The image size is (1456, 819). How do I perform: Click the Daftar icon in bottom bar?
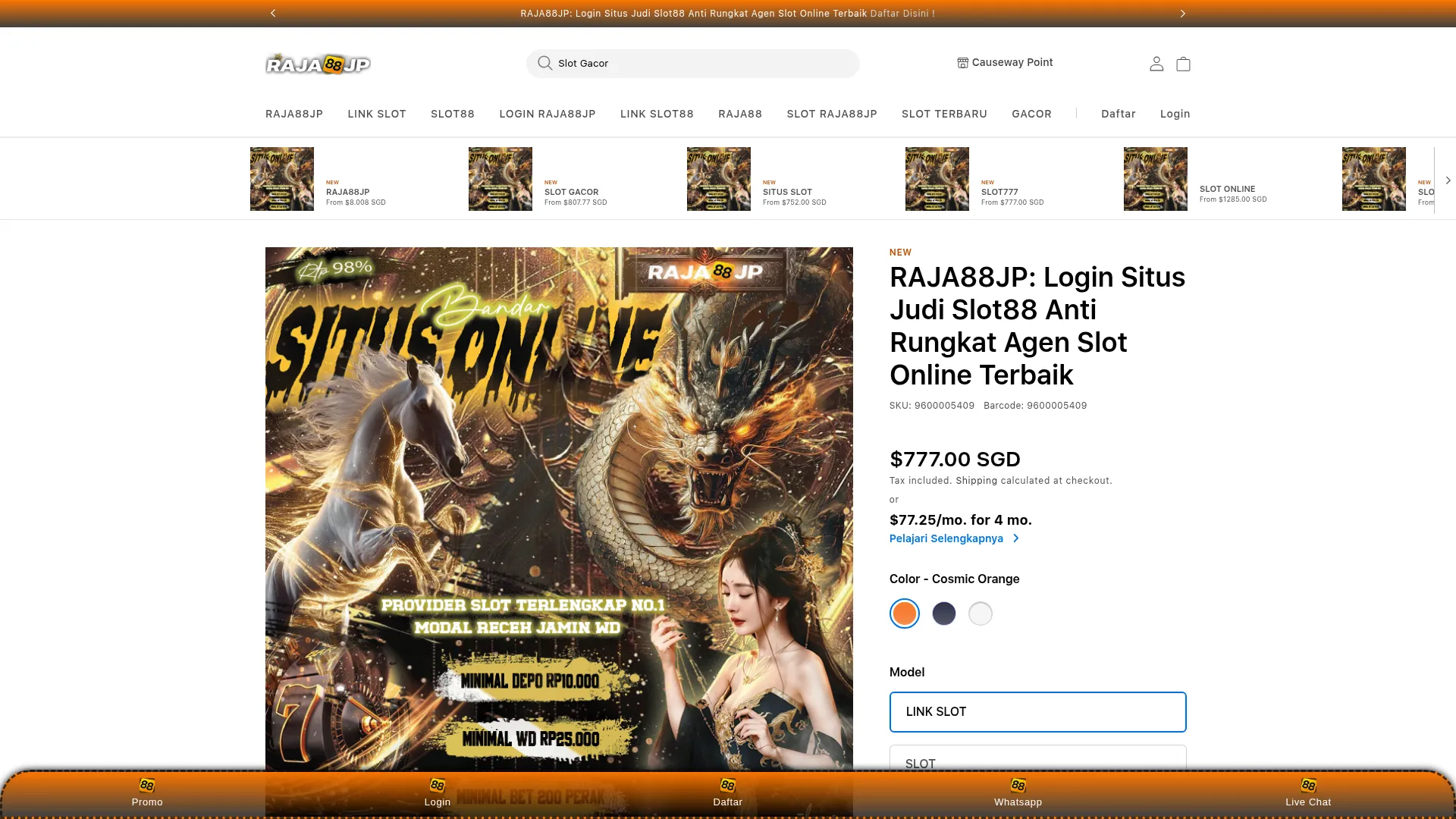(x=728, y=785)
